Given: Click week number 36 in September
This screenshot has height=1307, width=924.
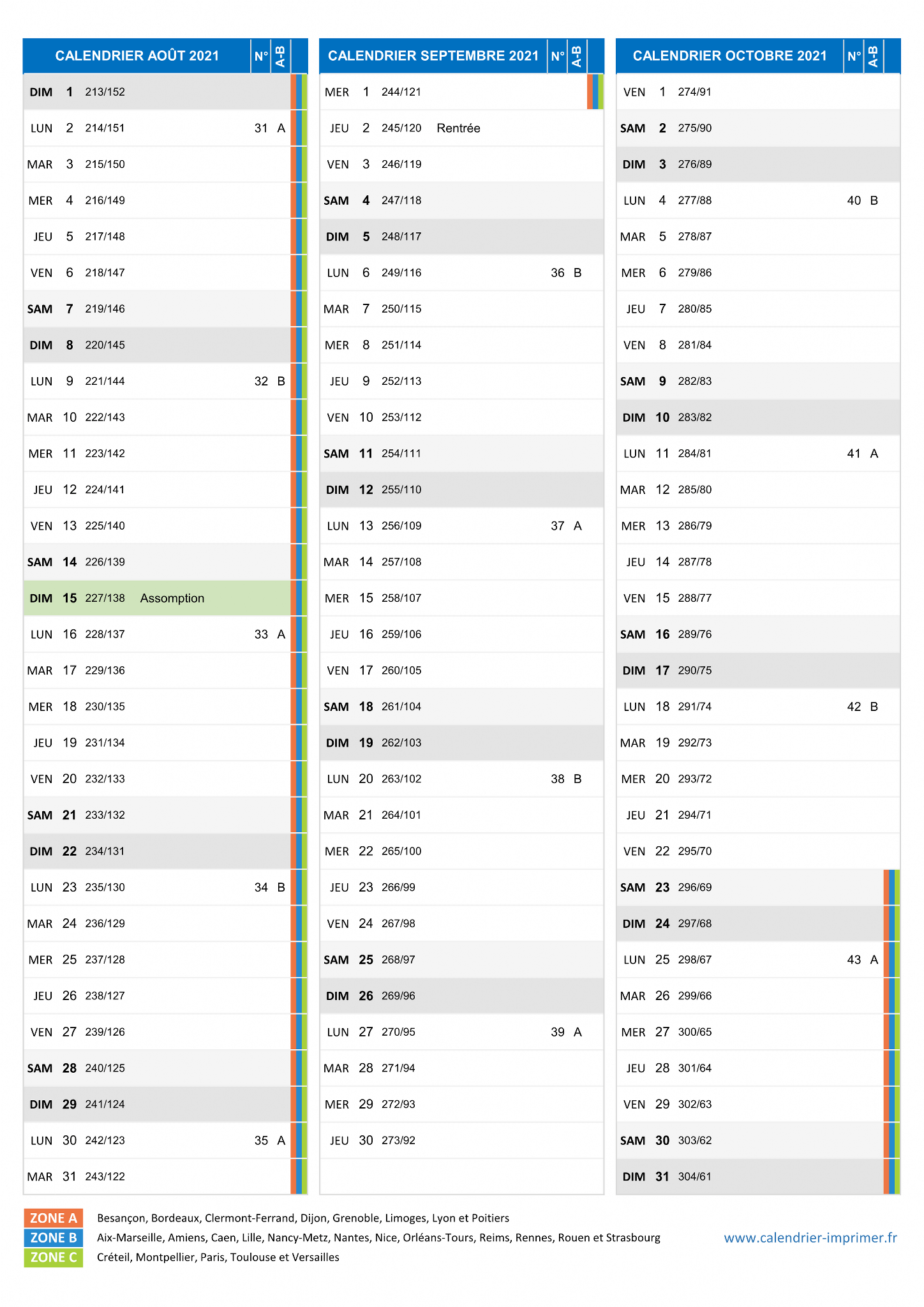Looking at the screenshot, I should tap(558, 273).
